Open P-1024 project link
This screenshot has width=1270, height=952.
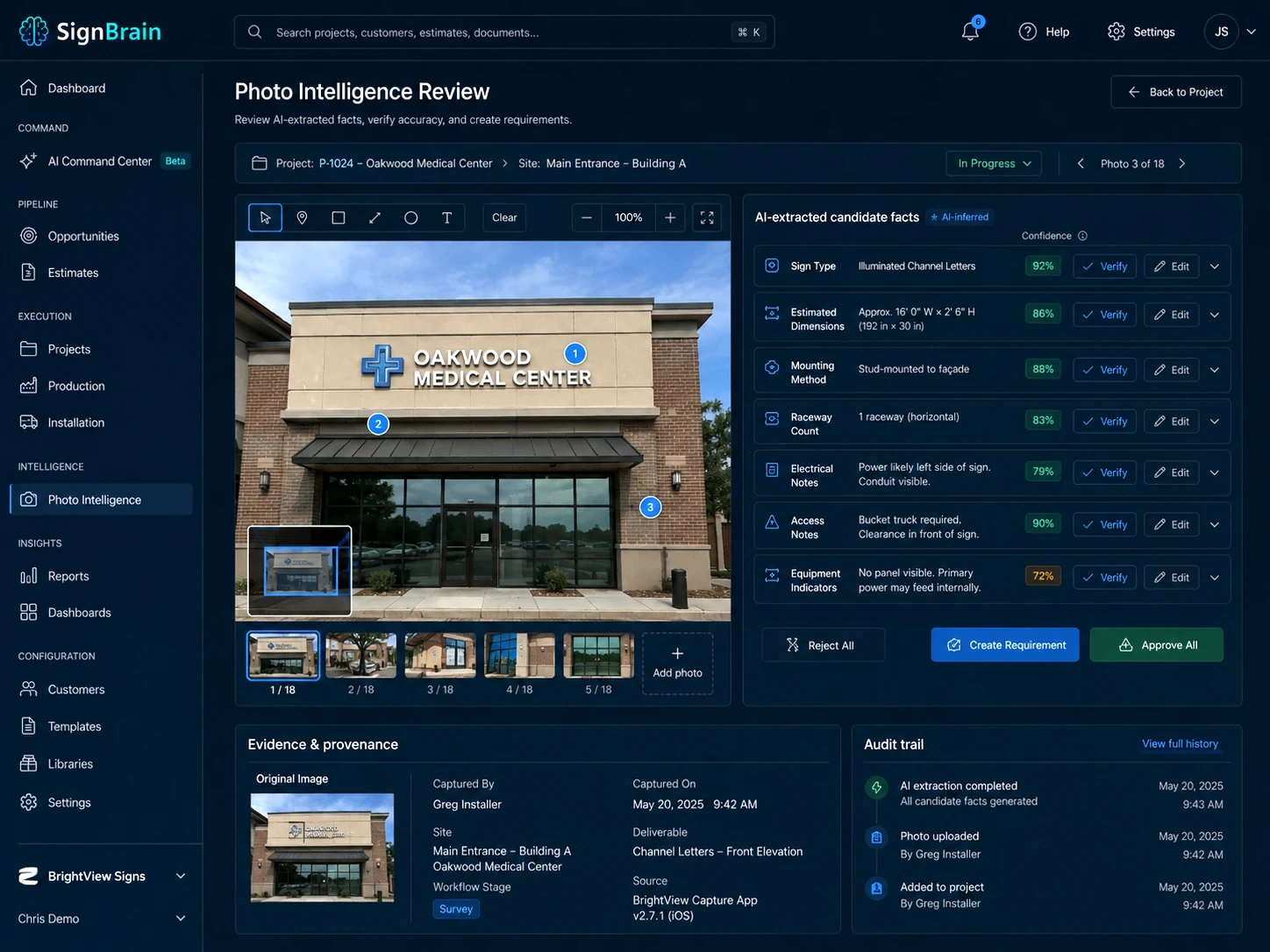(336, 164)
